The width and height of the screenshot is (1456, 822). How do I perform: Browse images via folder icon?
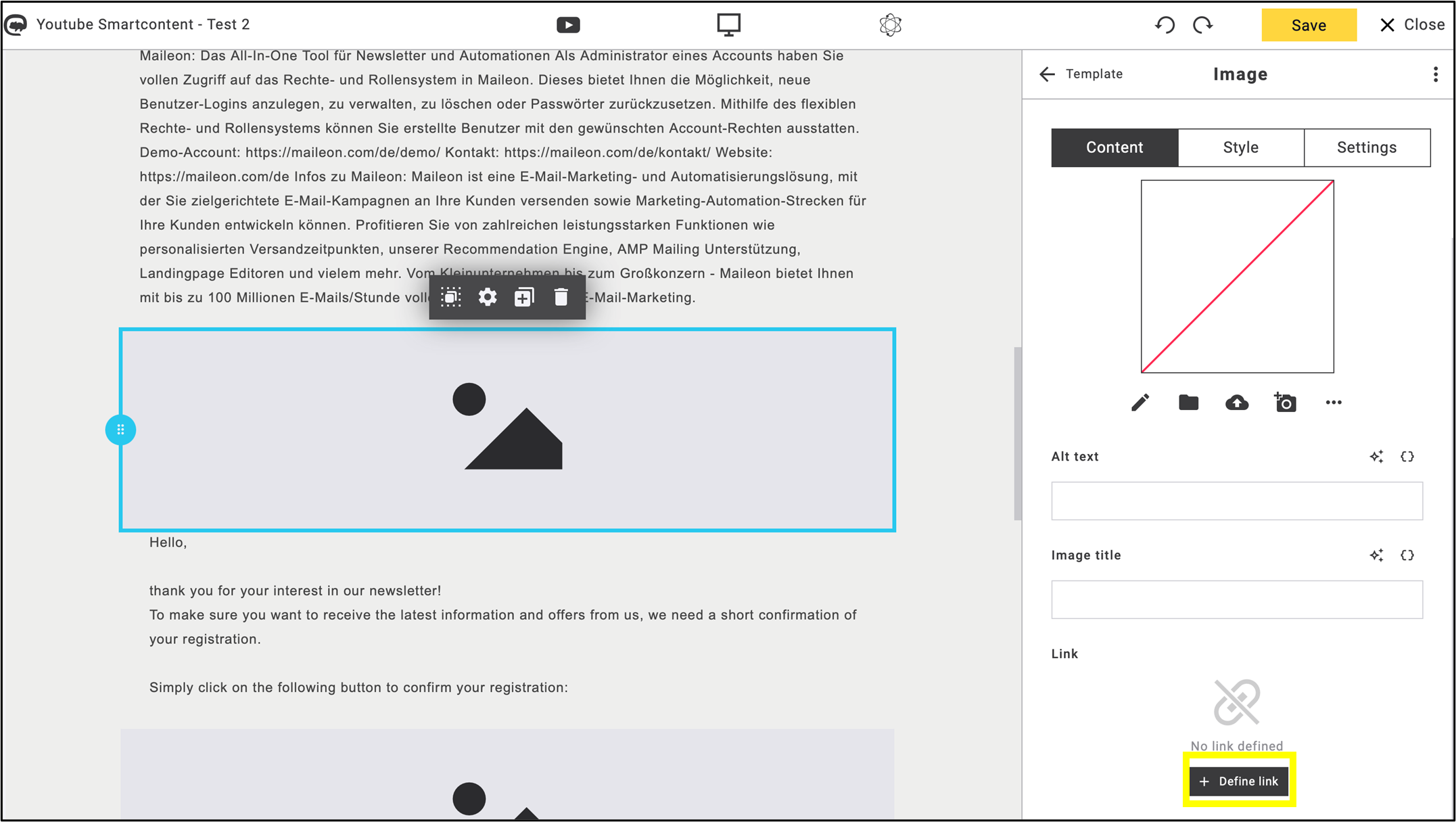tap(1188, 403)
